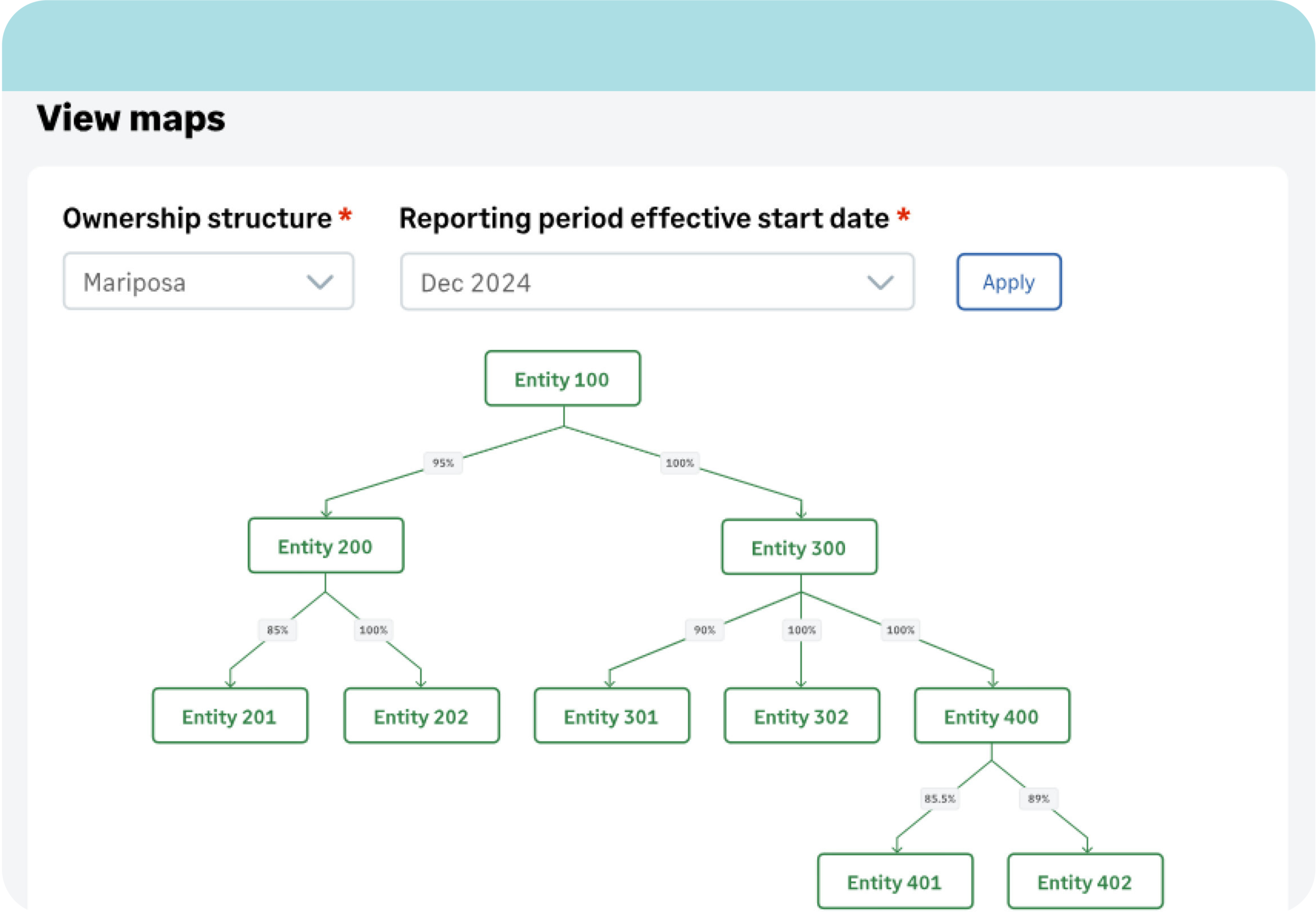Open the Ownership structure dropdown showing Mariposa

click(208, 281)
